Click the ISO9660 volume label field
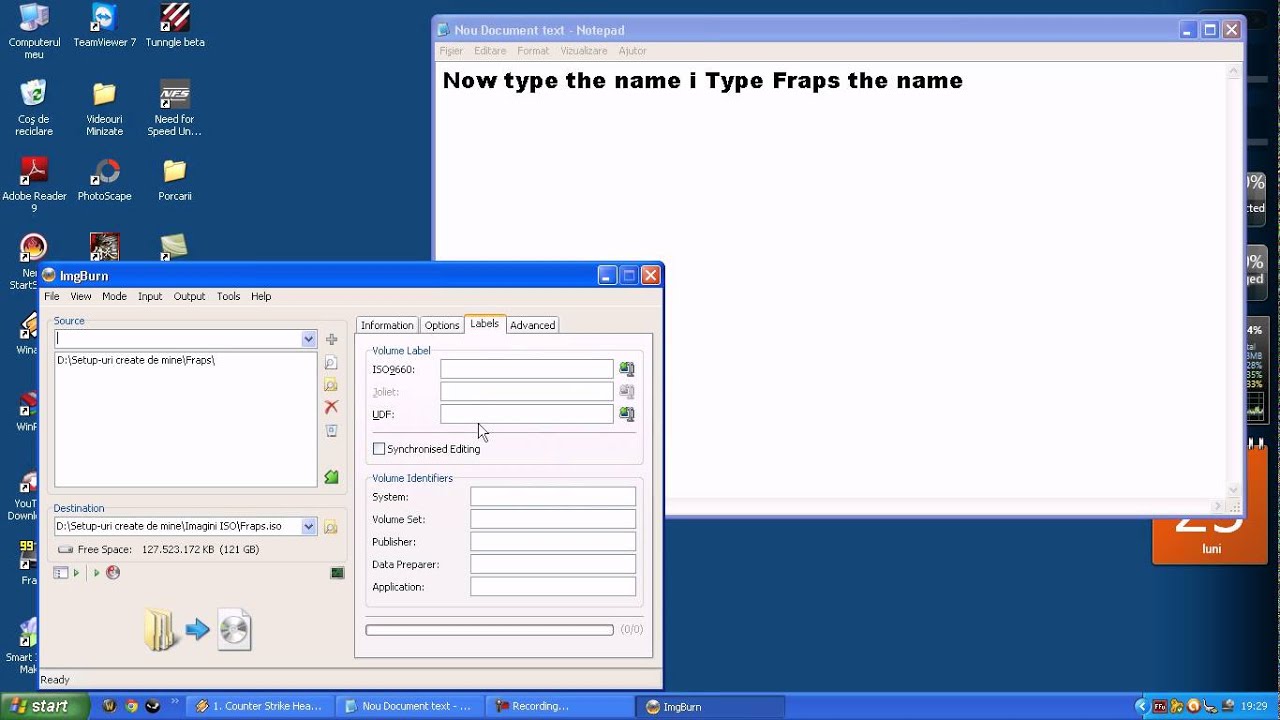Screen dimensions: 1280x720 pyautogui.click(x=527, y=369)
